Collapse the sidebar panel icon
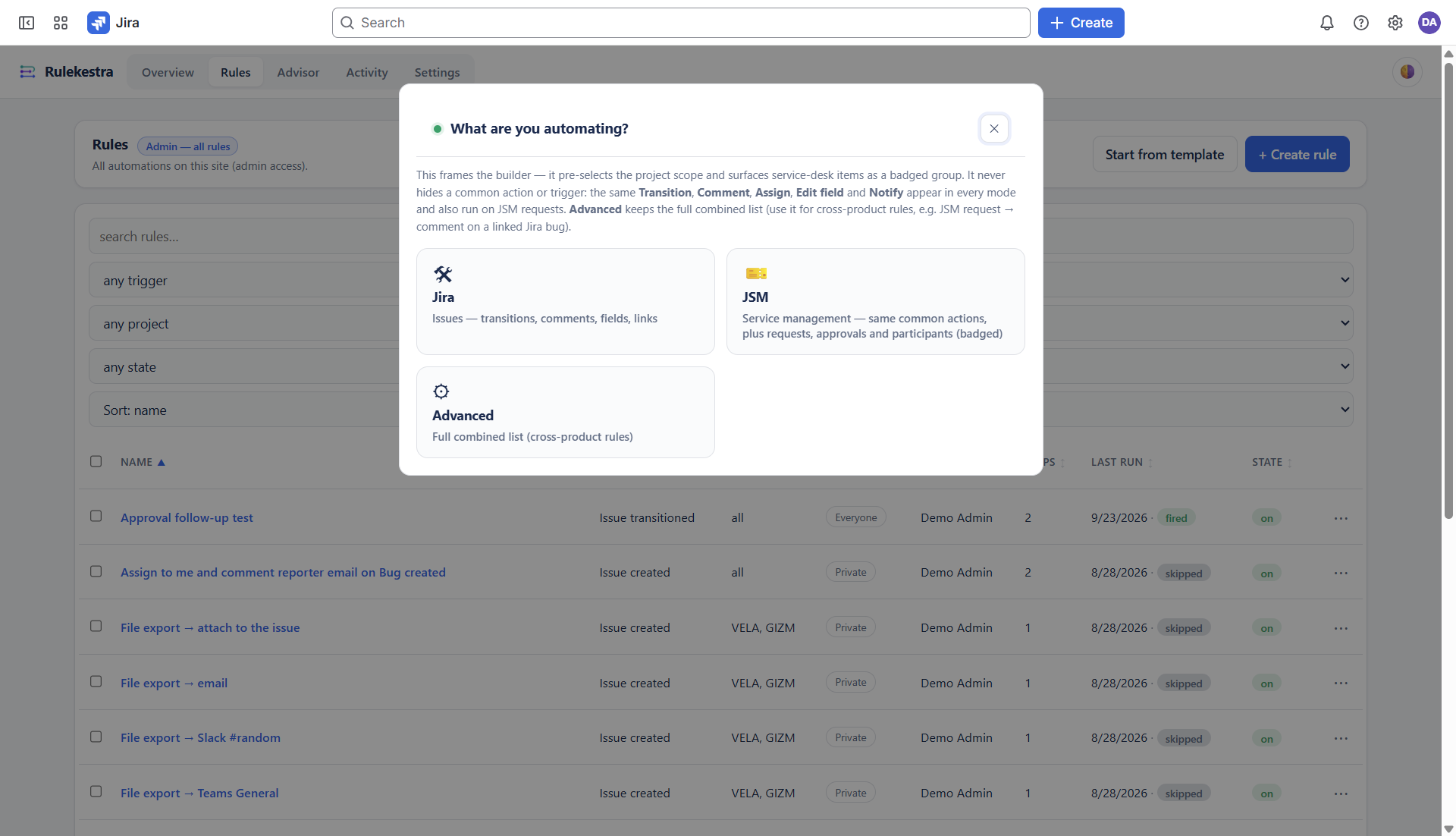Viewport: 1456px width, 836px height. click(x=27, y=23)
